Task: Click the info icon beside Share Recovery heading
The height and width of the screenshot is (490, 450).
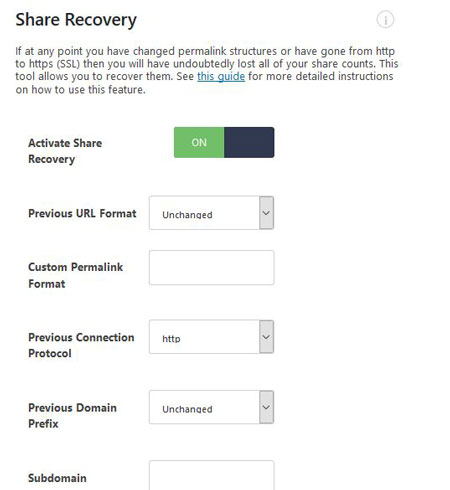Action: (x=385, y=20)
